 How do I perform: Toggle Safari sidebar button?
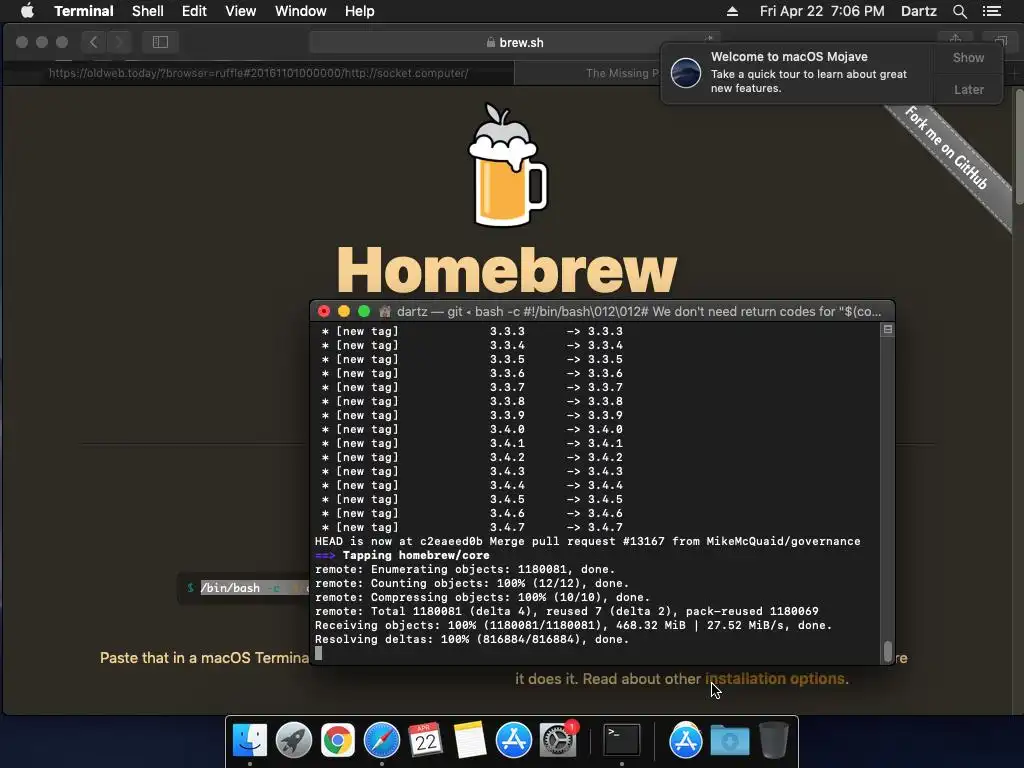[160, 42]
